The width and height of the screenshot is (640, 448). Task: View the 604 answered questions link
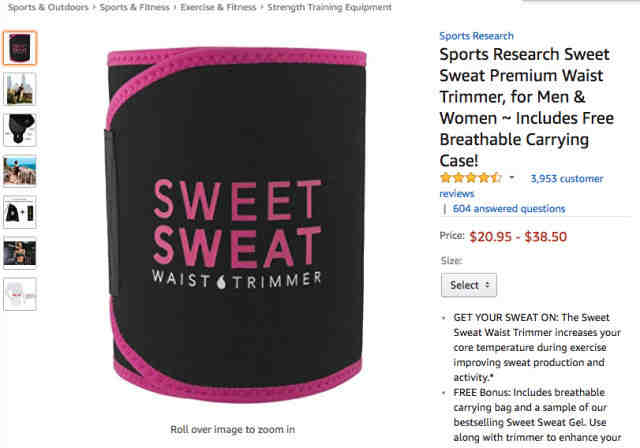(x=509, y=208)
